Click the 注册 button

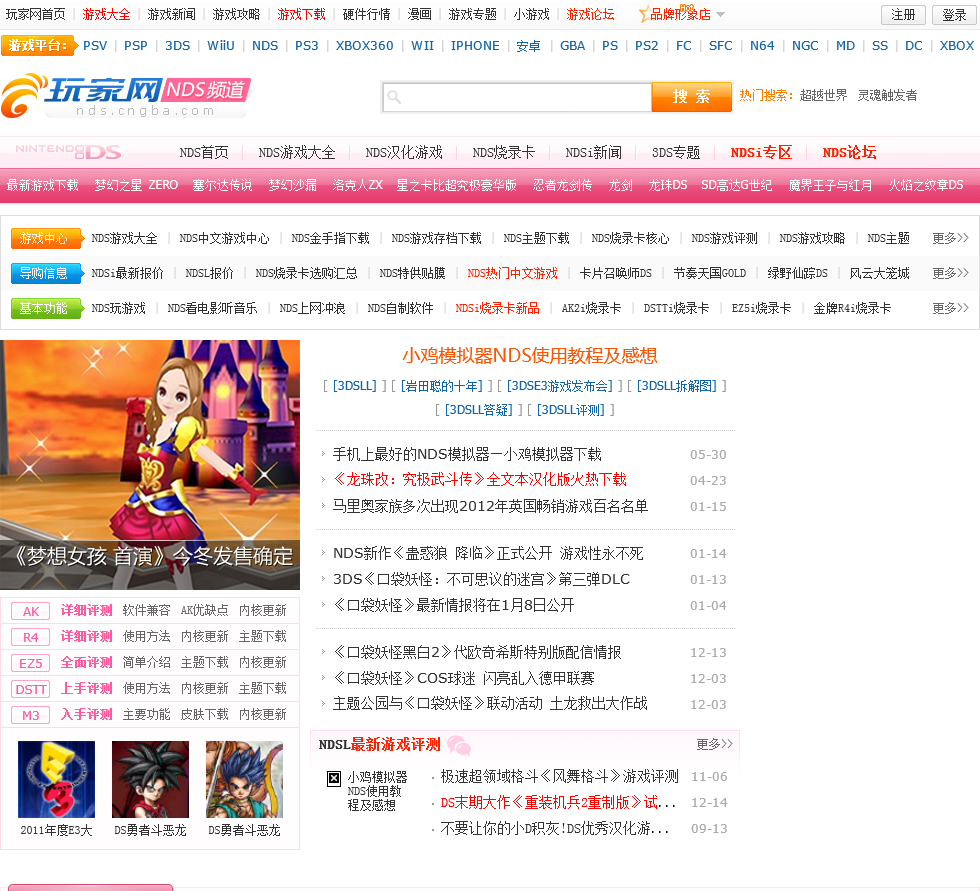point(902,14)
